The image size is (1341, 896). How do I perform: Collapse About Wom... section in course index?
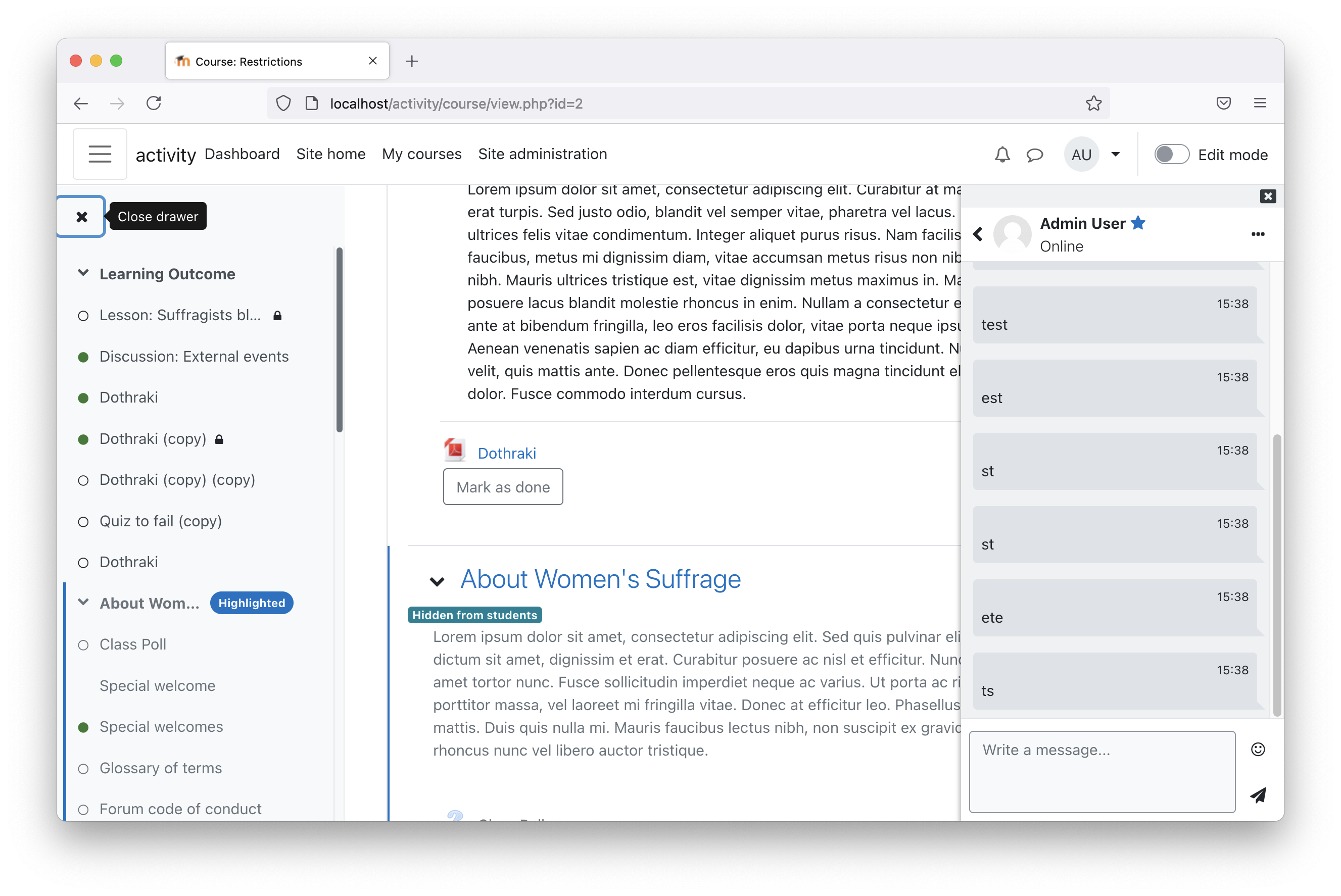coord(83,602)
